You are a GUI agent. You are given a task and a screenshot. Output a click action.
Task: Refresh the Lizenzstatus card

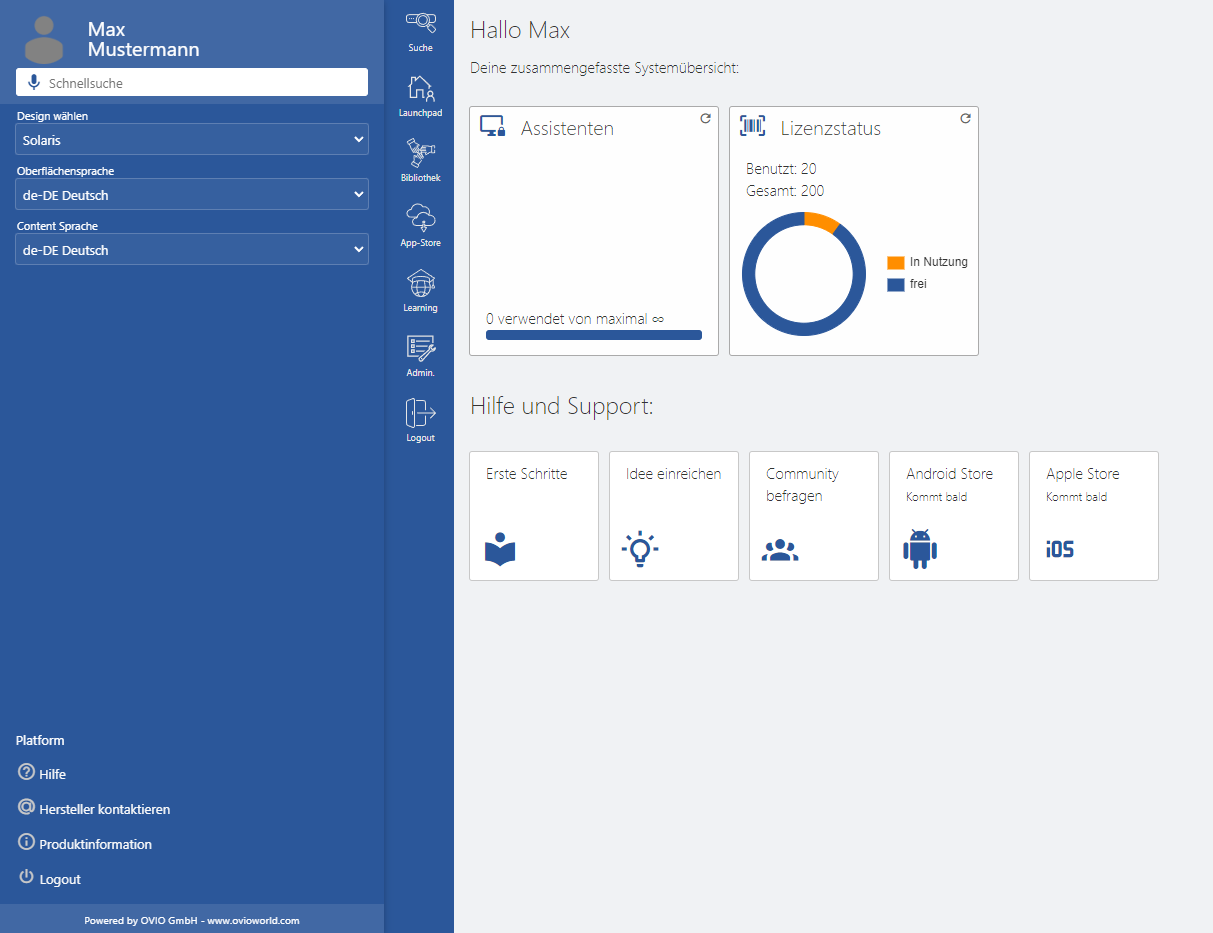coord(965,118)
